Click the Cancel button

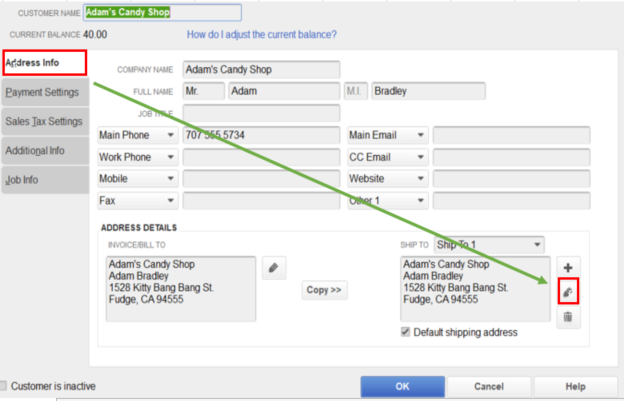[489, 386]
